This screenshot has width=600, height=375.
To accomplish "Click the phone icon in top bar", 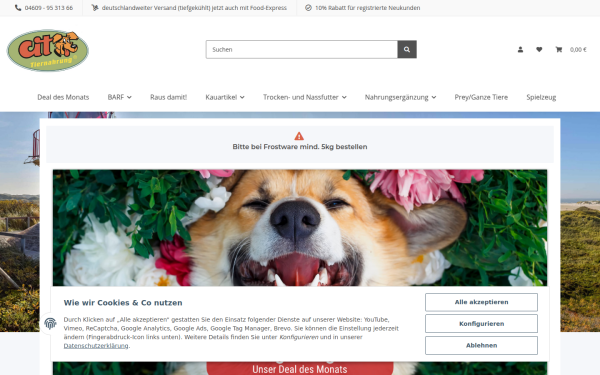I will coord(18,8).
